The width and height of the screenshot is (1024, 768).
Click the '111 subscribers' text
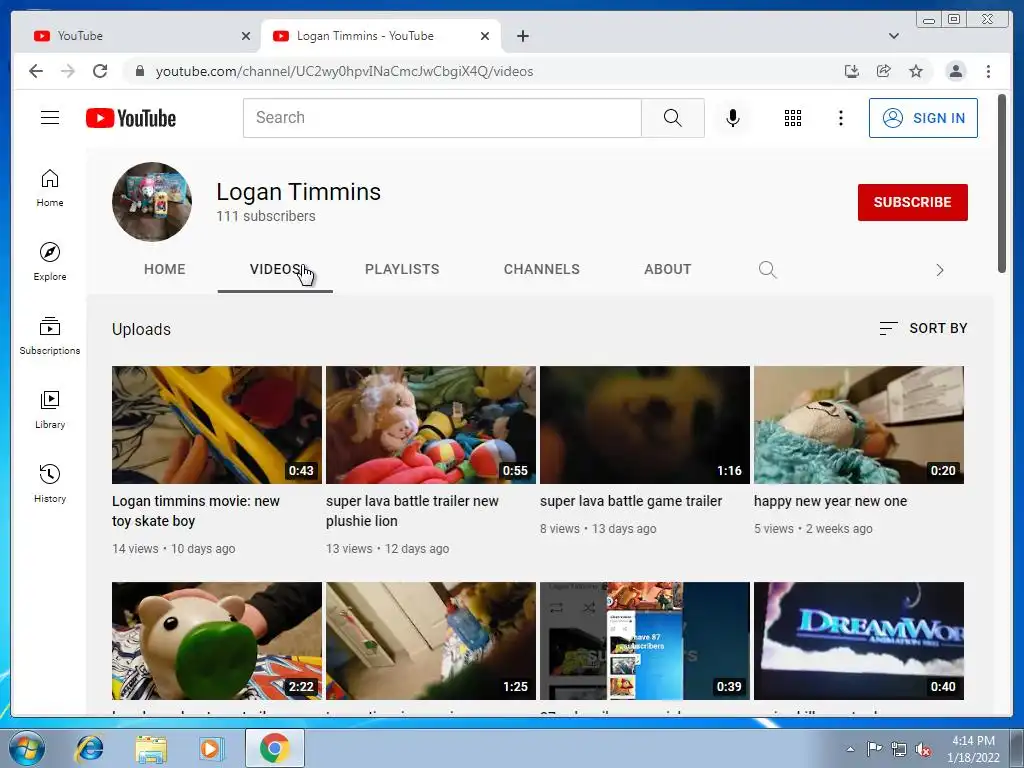coord(266,216)
